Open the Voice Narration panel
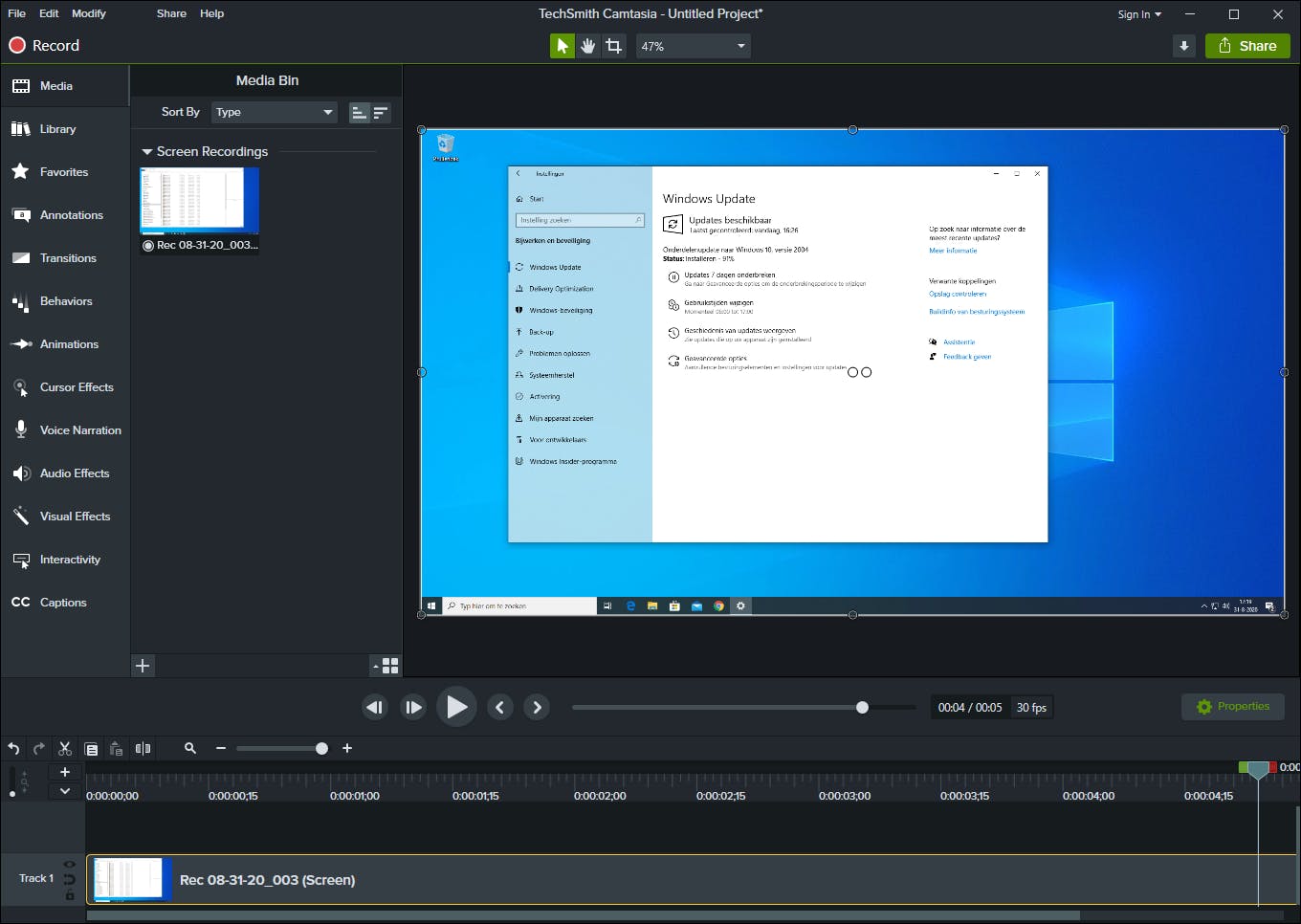 [79, 429]
